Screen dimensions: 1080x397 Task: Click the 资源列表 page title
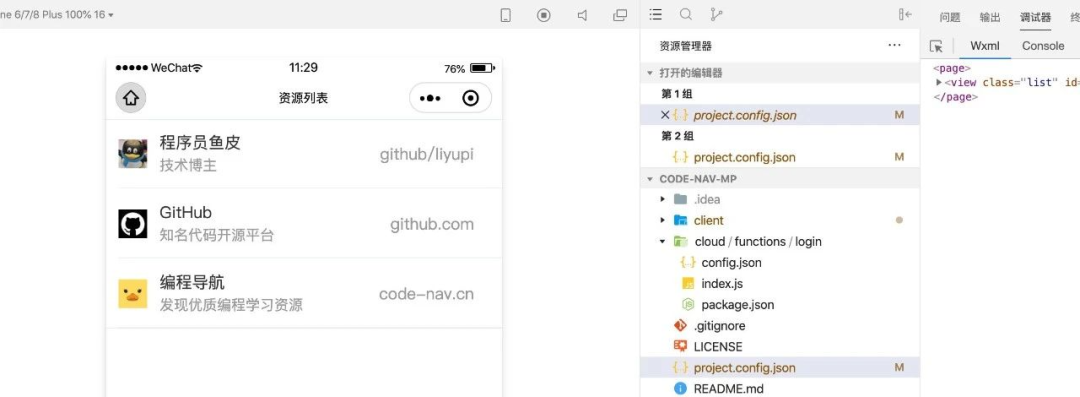tap(303, 98)
